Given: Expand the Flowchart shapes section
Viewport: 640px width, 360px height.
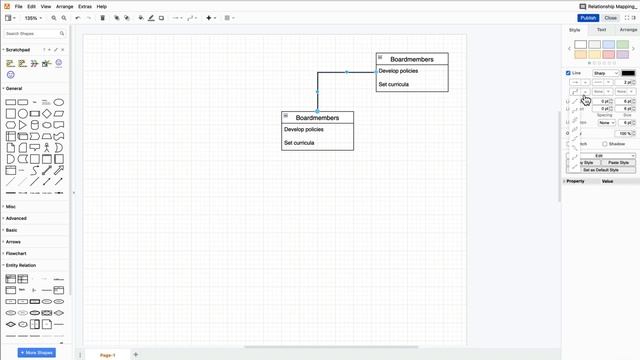Looking at the screenshot, I should coord(16,253).
